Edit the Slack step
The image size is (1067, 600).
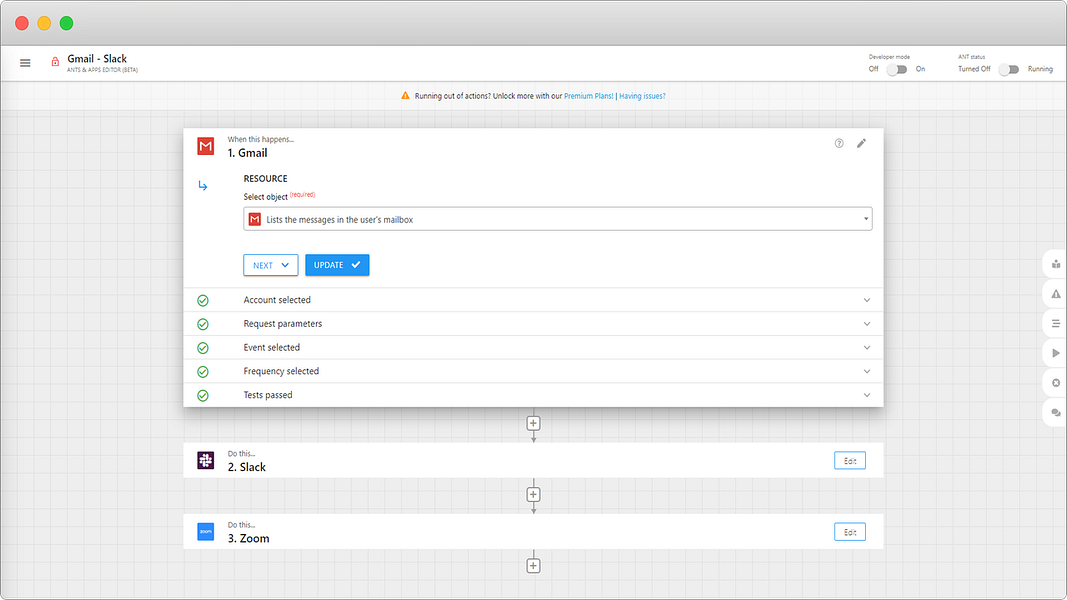pos(850,461)
